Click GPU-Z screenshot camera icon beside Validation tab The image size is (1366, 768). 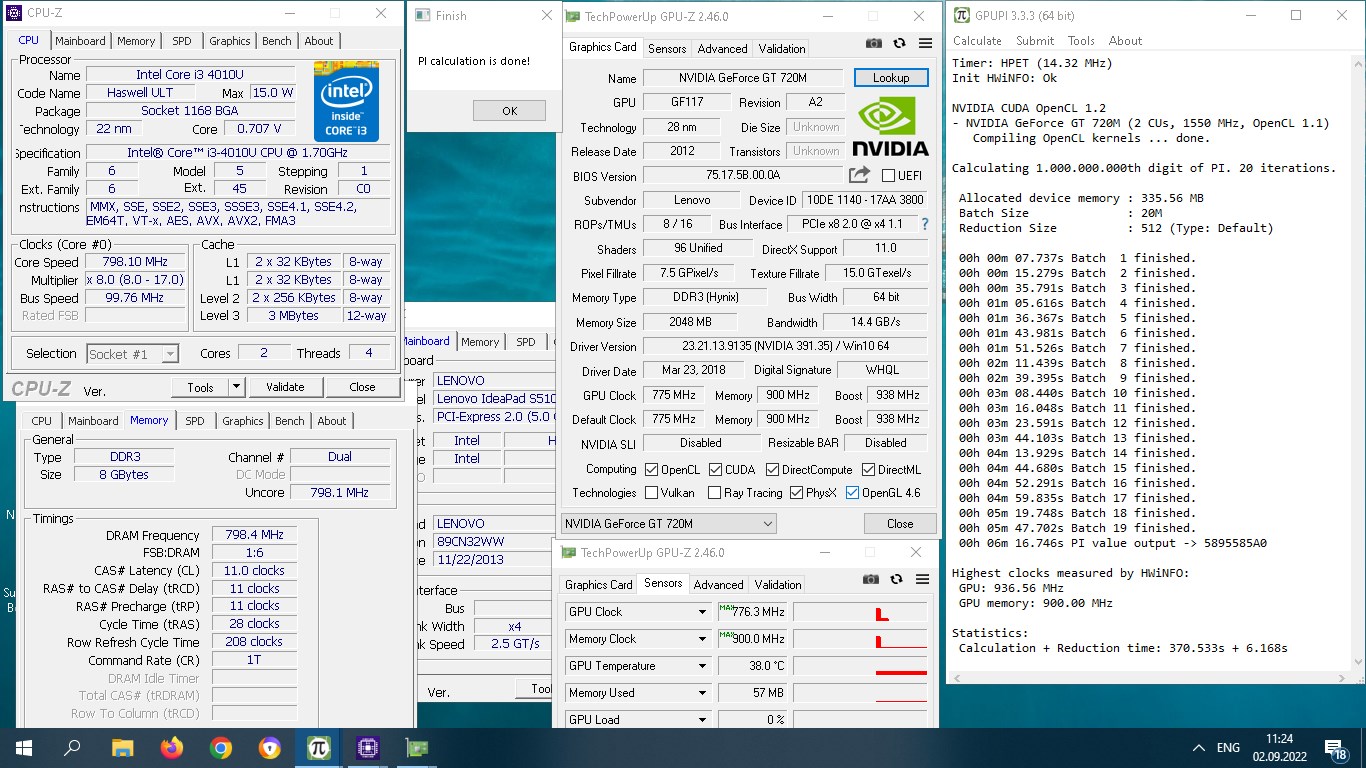(874, 44)
